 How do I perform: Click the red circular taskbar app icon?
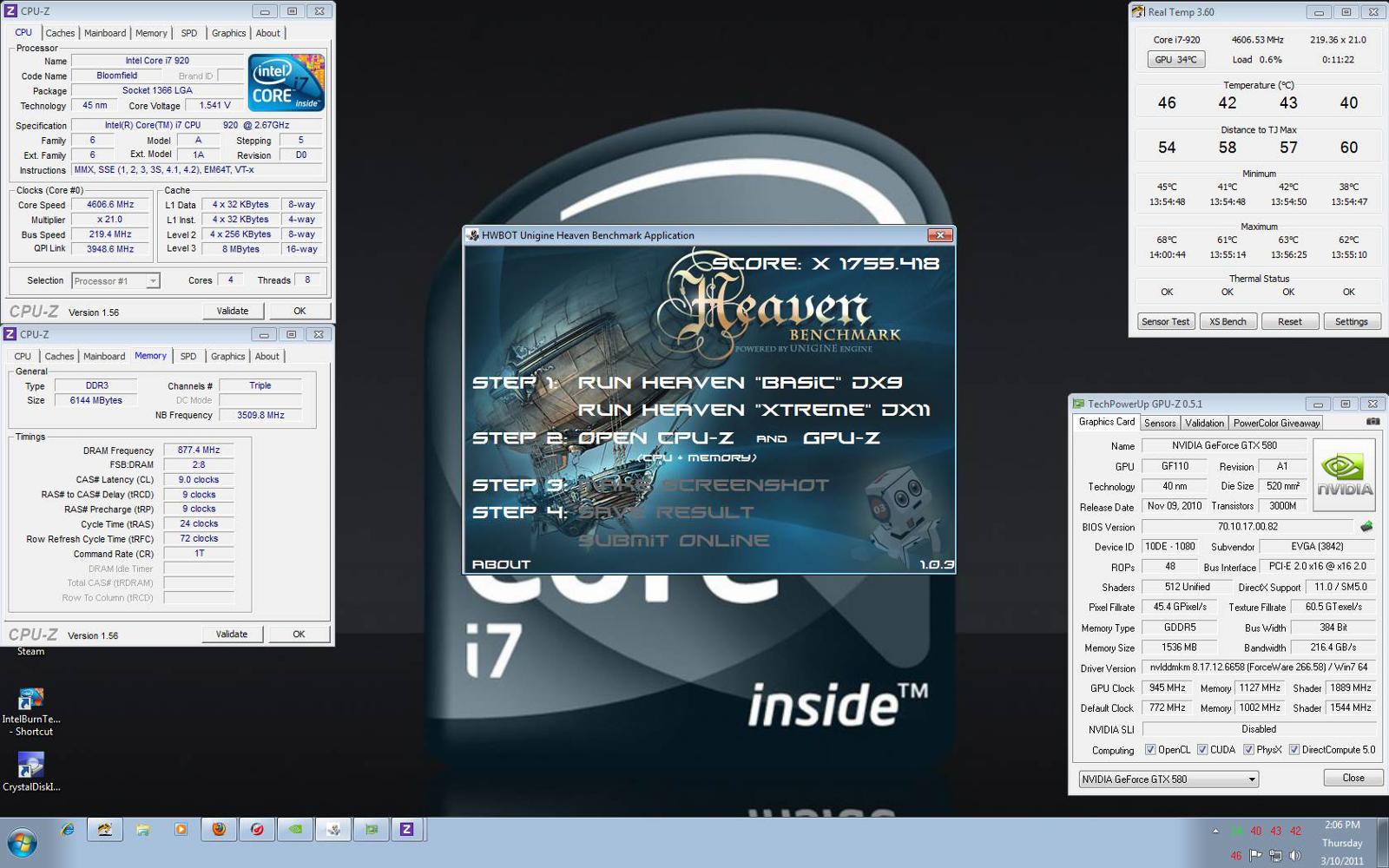click(x=257, y=830)
